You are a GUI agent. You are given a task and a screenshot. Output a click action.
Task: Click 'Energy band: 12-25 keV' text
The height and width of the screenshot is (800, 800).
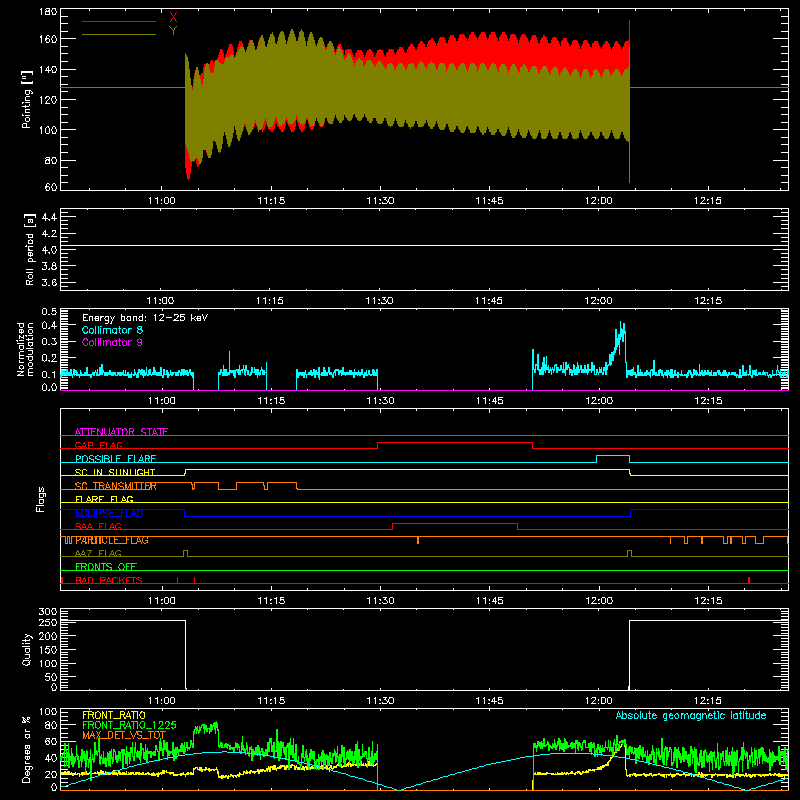145,318
